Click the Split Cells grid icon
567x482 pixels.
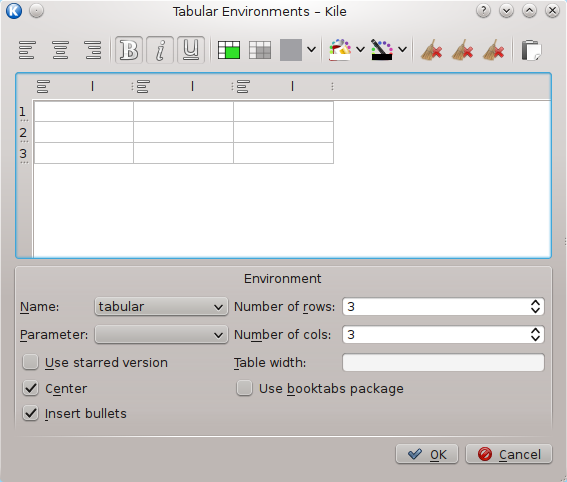(260, 50)
